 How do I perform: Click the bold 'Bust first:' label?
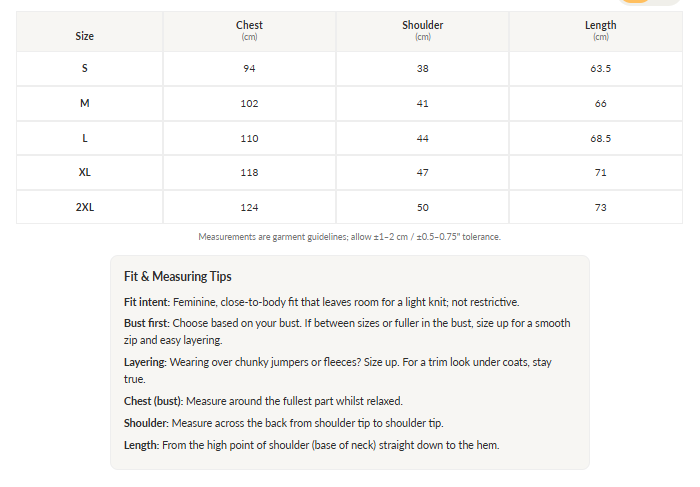[147, 324]
